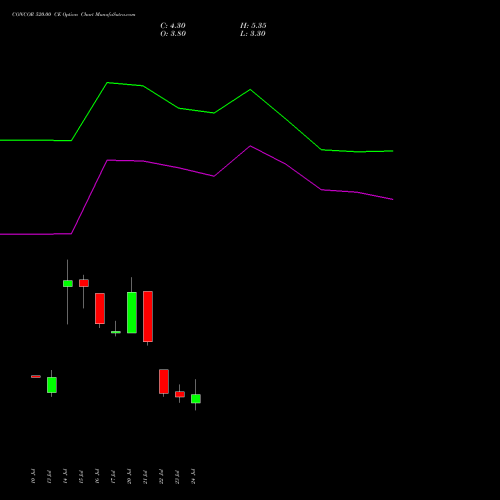Image resolution: width=500 pixels, height=500 pixels.
Task: Click the 17 Jul date axis label
Action: [x=113, y=476]
